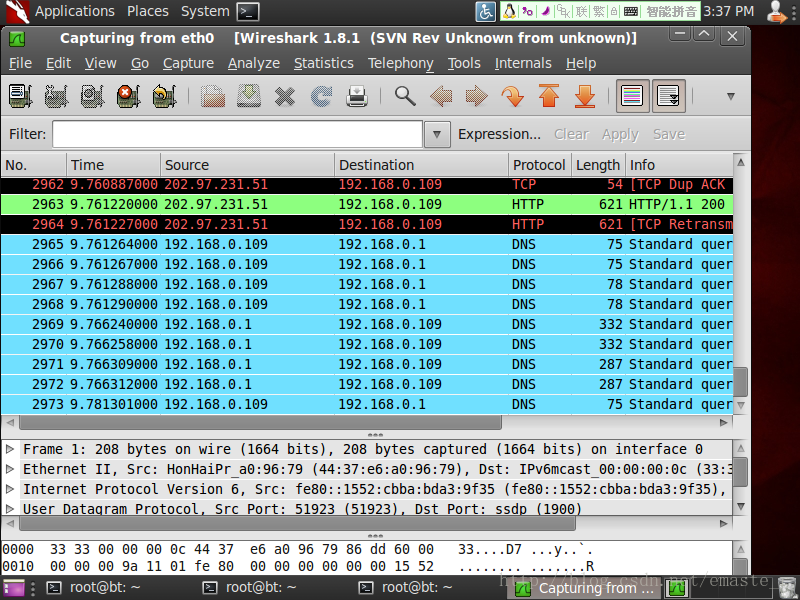Image resolution: width=800 pixels, height=600 pixels.
Task: Open the Applications menu in top panel
Action: pyautogui.click(x=74, y=11)
